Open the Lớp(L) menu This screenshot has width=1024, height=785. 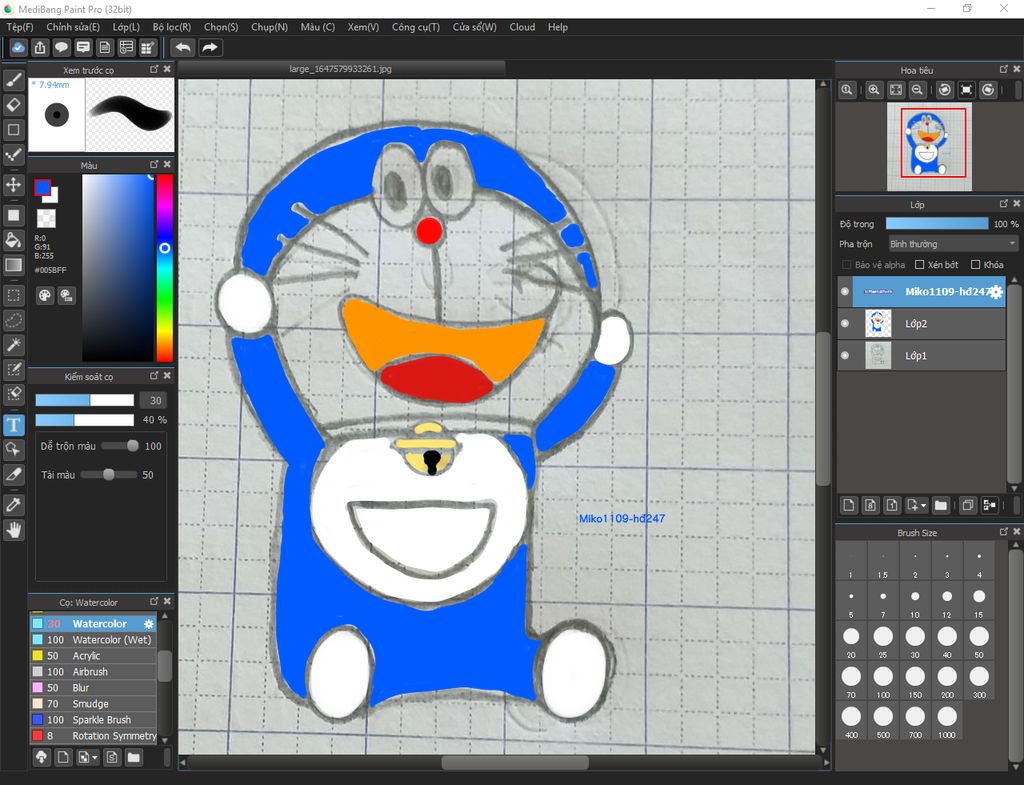point(126,27)
